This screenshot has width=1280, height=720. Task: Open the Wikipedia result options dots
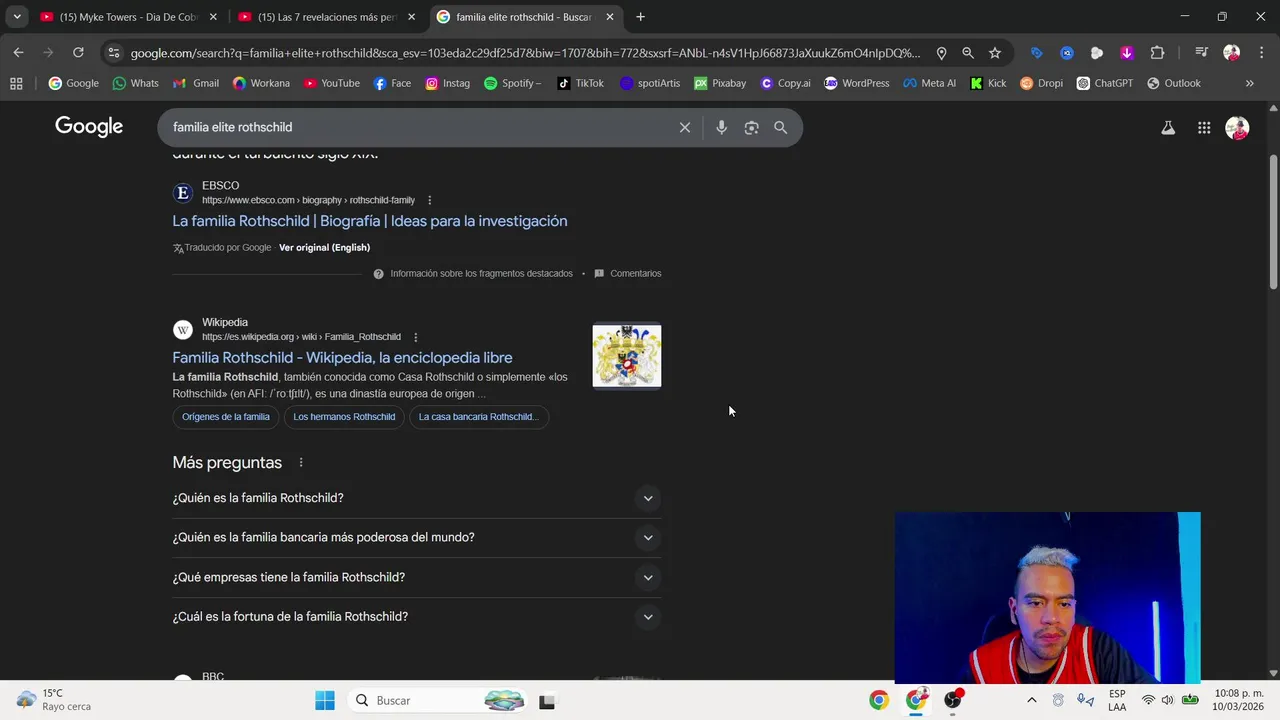pyautogui.click(x=415, y=337)
